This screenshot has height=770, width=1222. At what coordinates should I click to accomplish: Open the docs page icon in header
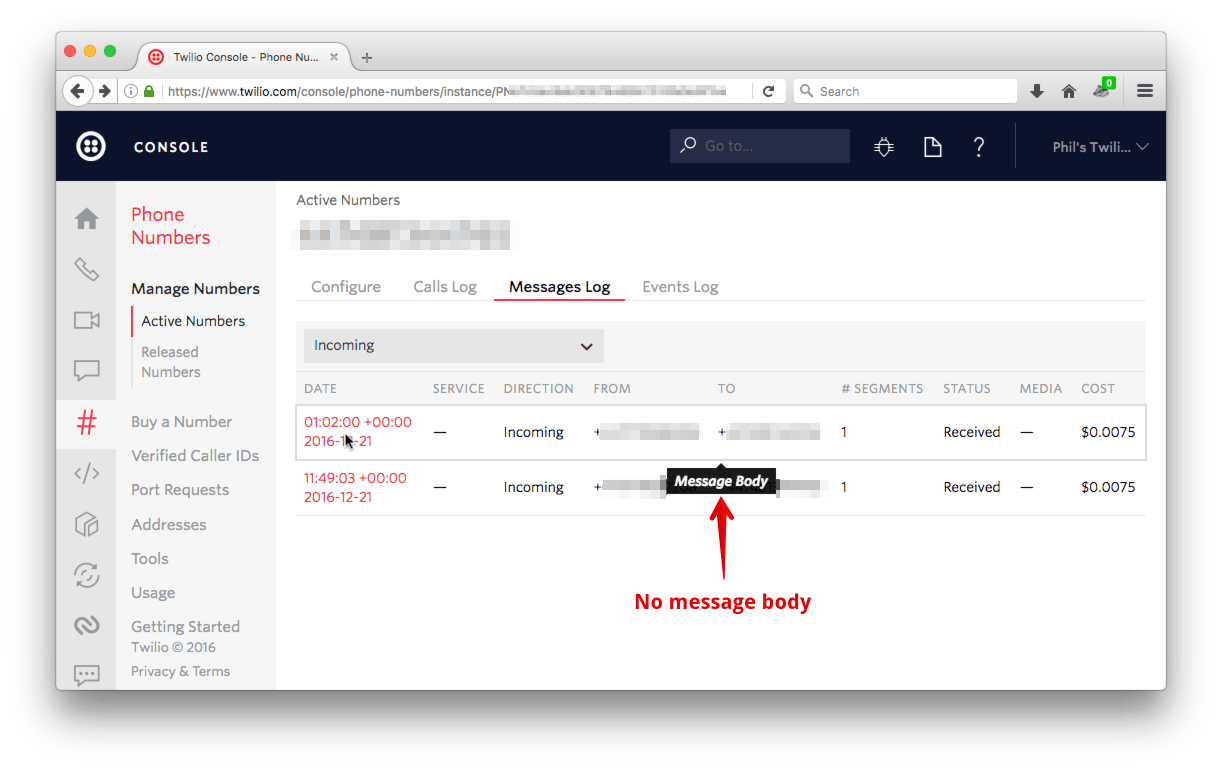coord(932,147)
